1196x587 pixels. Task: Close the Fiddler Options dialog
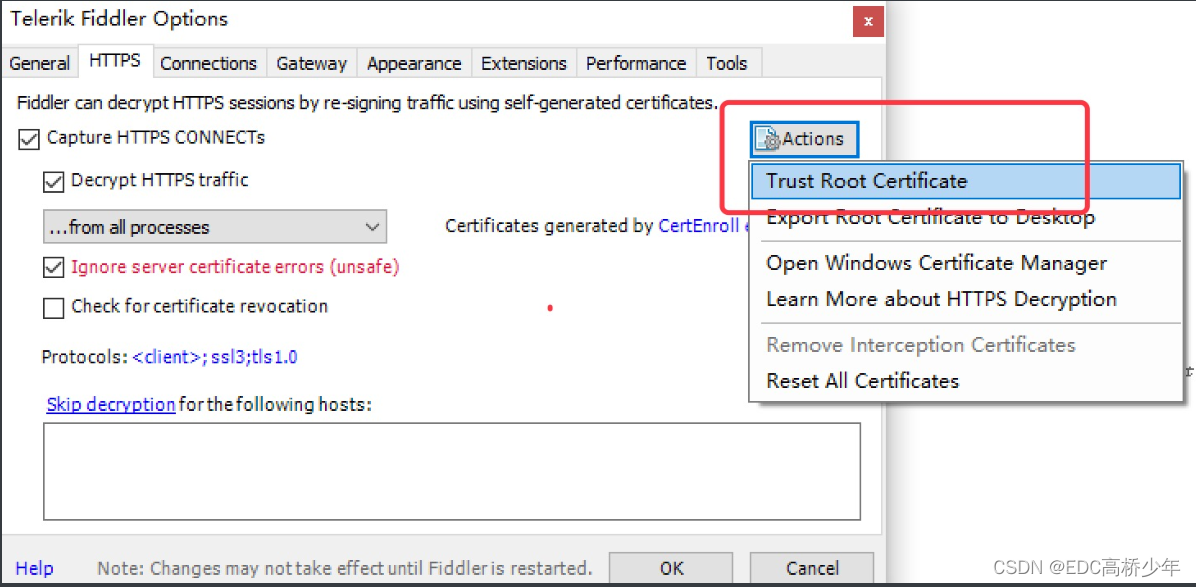click(868, 22)
